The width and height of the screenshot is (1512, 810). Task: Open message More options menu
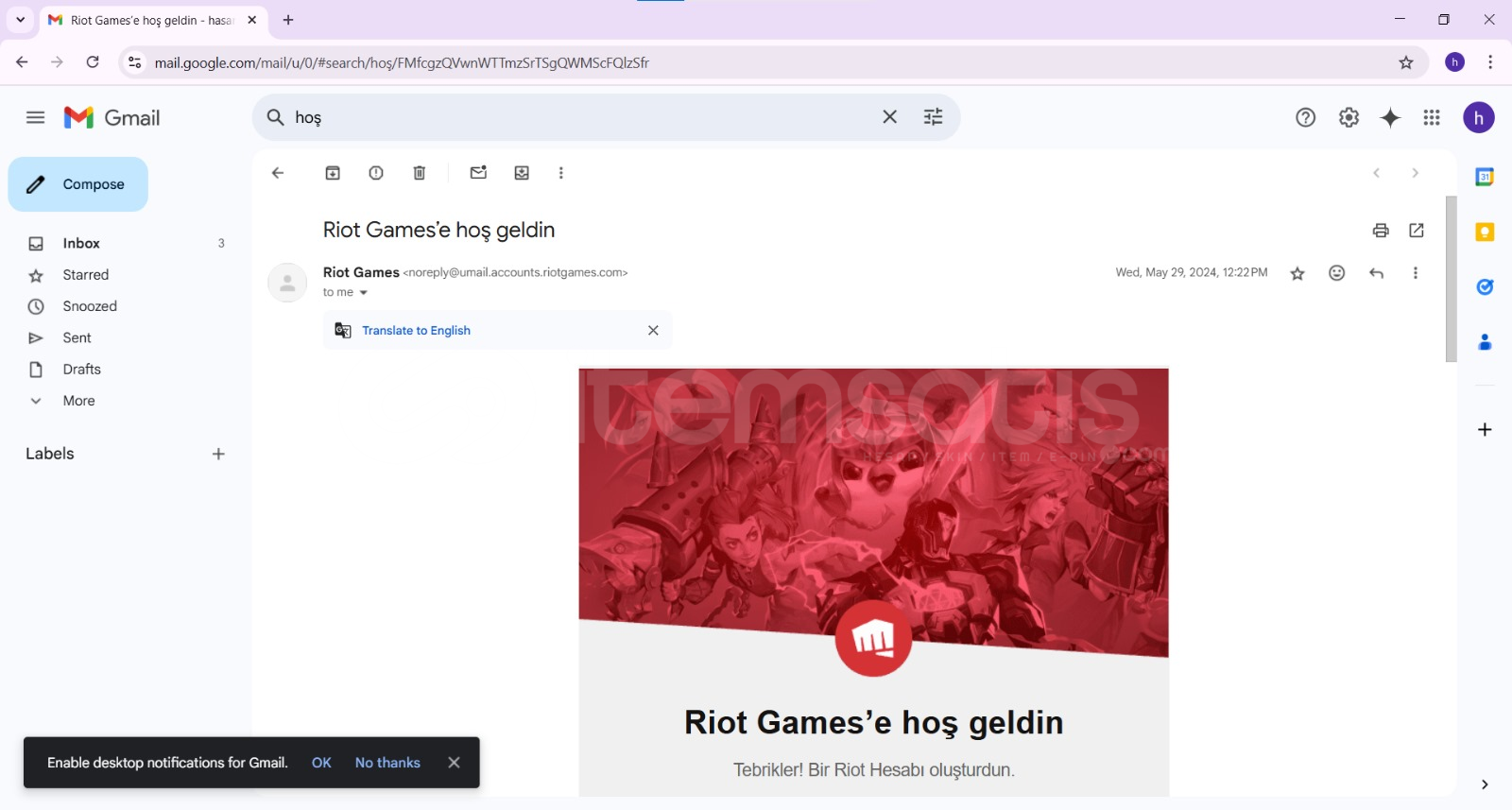(x=1415, y=273)
